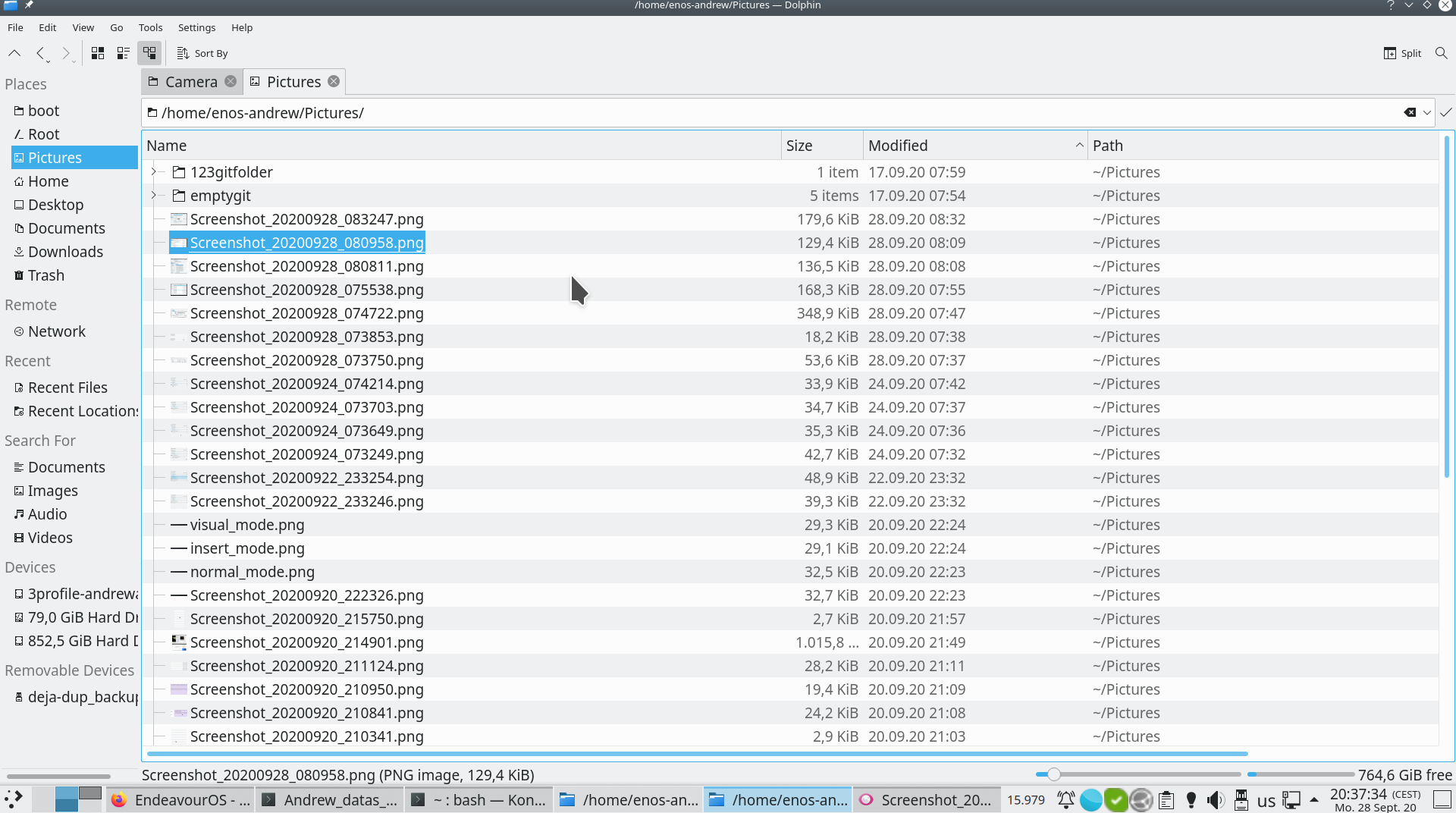Expand the 123gitfolder tree item
This screenshot has width=1456, height=813.
click(x=154, y=172)
